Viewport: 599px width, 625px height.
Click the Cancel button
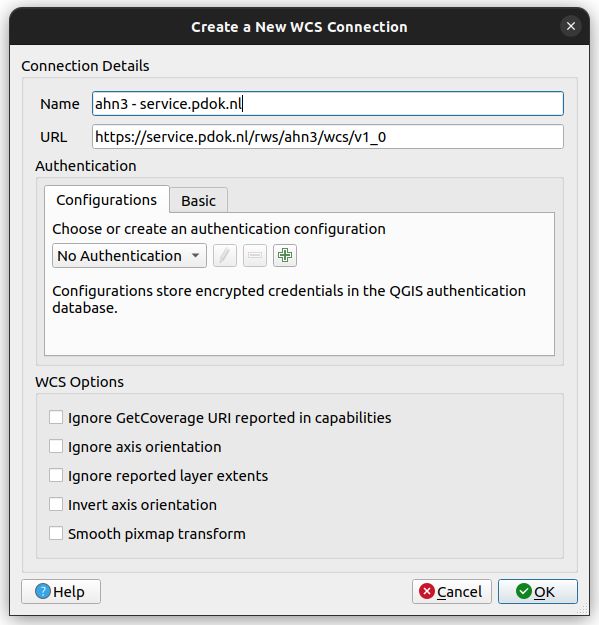coord(452,592)
